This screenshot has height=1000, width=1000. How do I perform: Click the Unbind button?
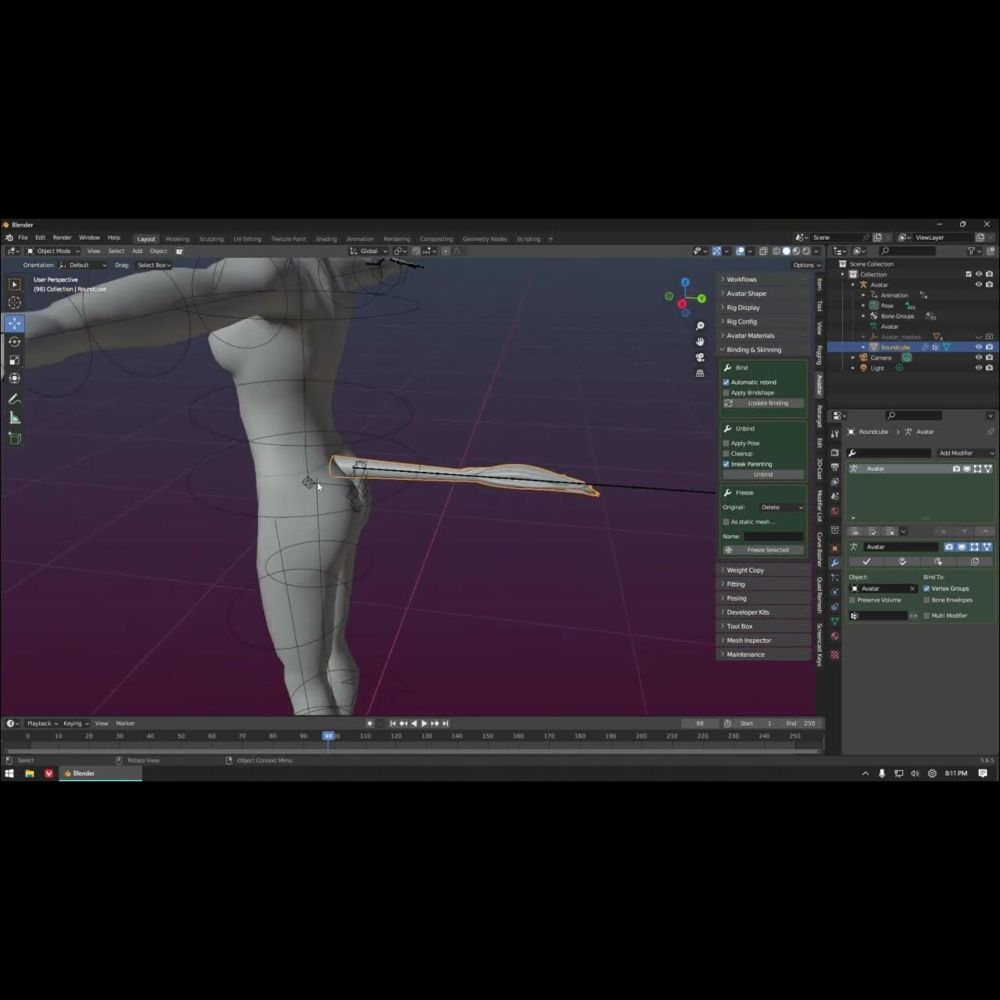[763, 474]
